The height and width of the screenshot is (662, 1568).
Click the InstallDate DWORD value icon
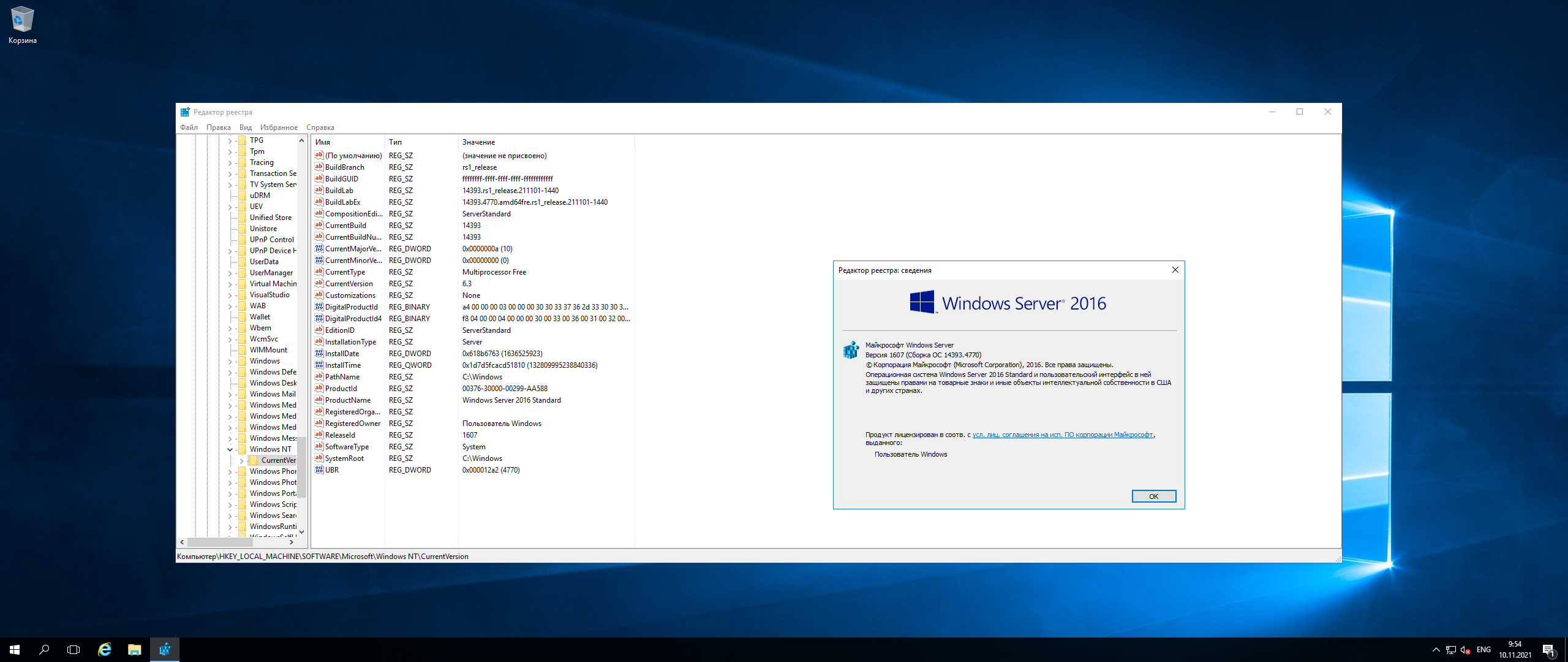pos(318,353)
